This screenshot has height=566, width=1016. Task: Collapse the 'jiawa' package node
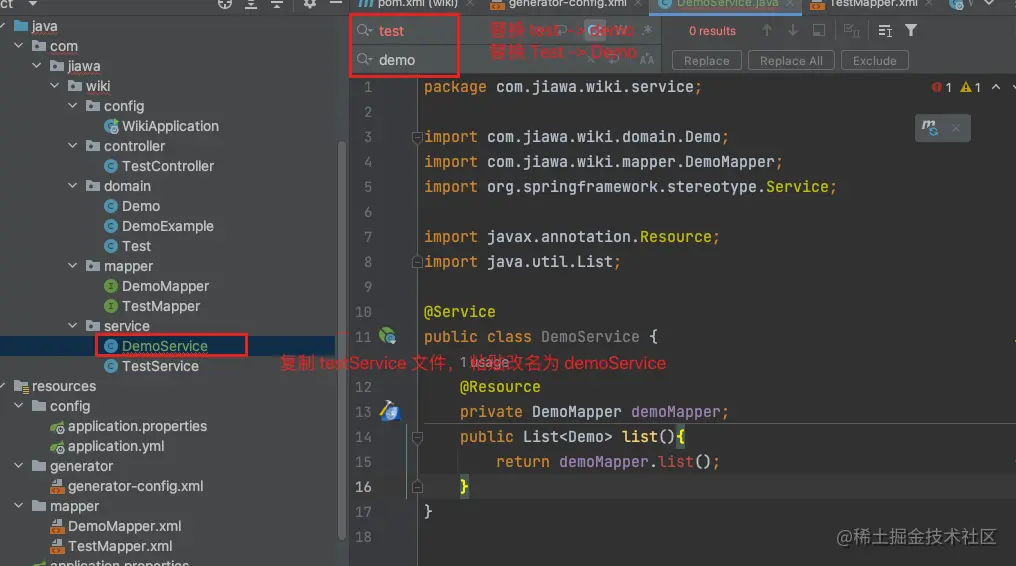click(37, 65)
